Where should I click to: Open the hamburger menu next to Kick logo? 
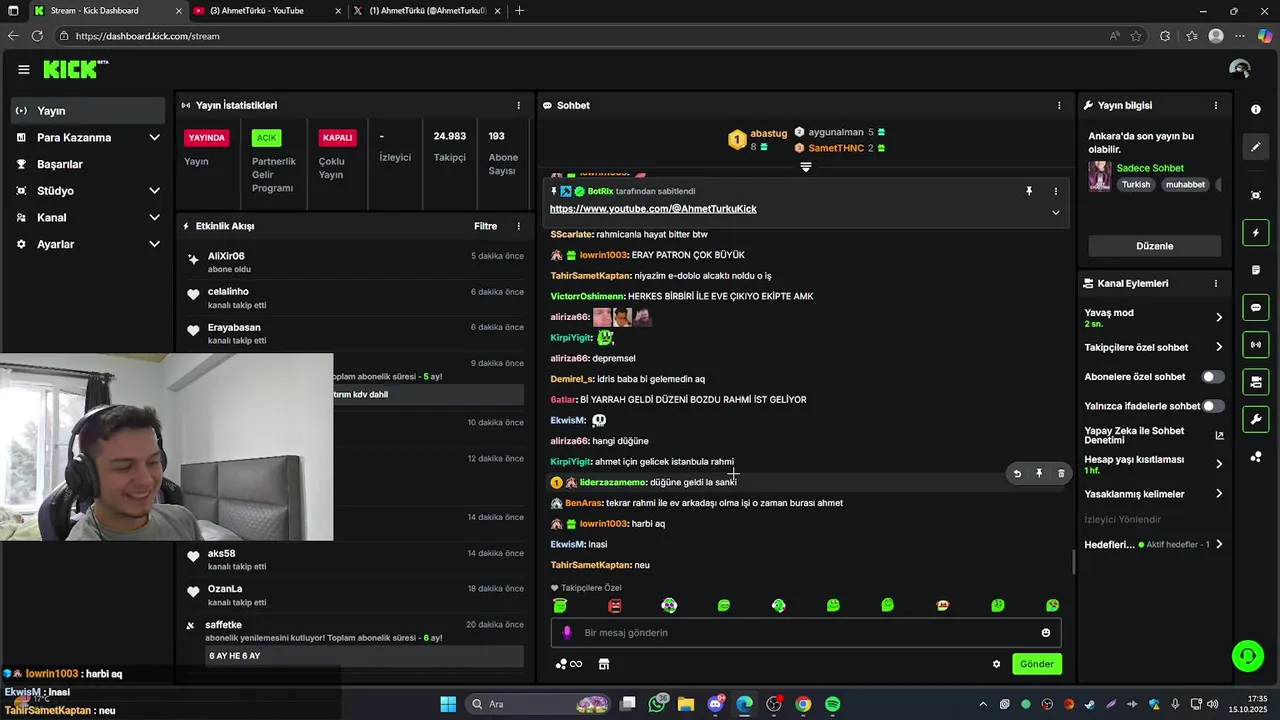point(24,69)
